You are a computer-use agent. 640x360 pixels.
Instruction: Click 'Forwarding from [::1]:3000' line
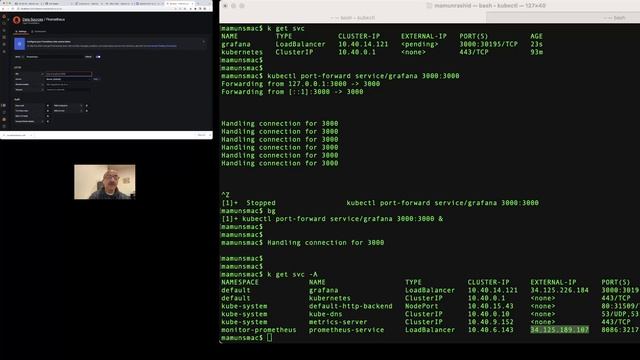click(x=292, y=92)
